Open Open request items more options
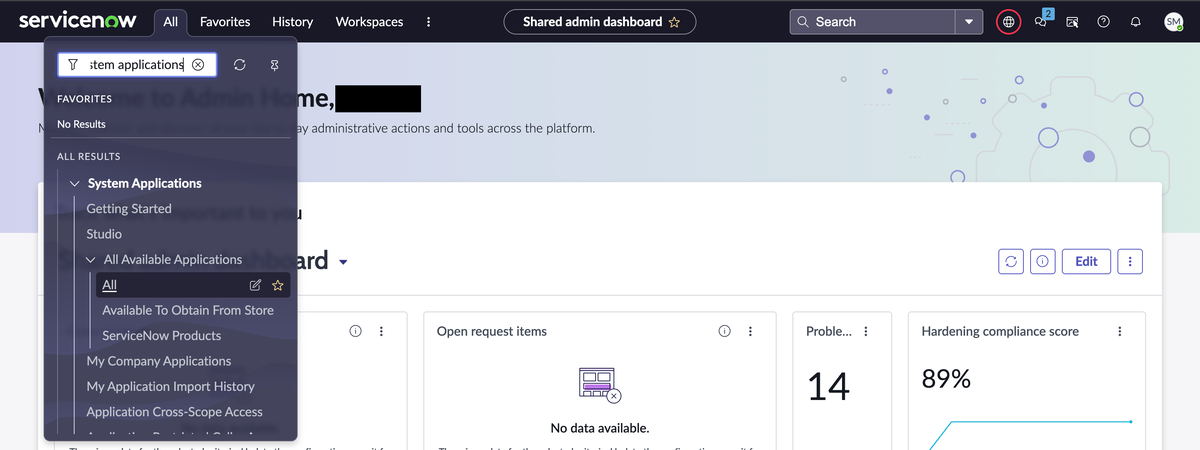This screenshot has width=1200, height=450. coord(750,332)
